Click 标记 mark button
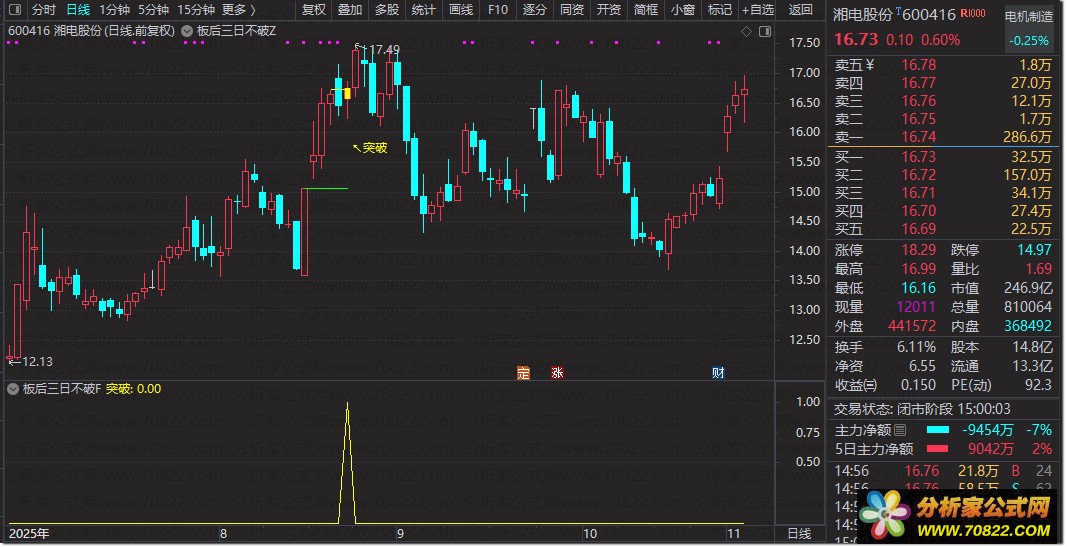 pos(719,10)
